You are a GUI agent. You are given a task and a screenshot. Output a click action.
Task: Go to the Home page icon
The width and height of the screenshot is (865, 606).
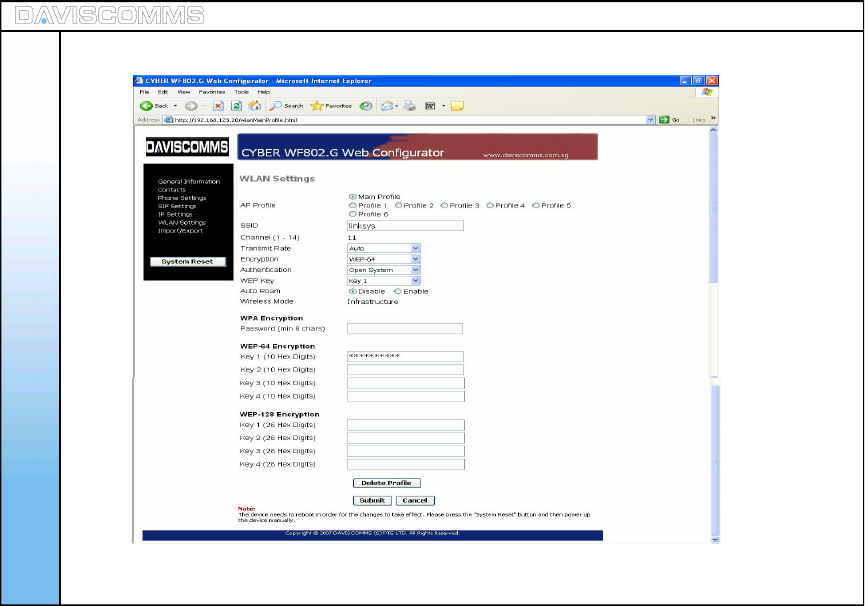(255, 106)
